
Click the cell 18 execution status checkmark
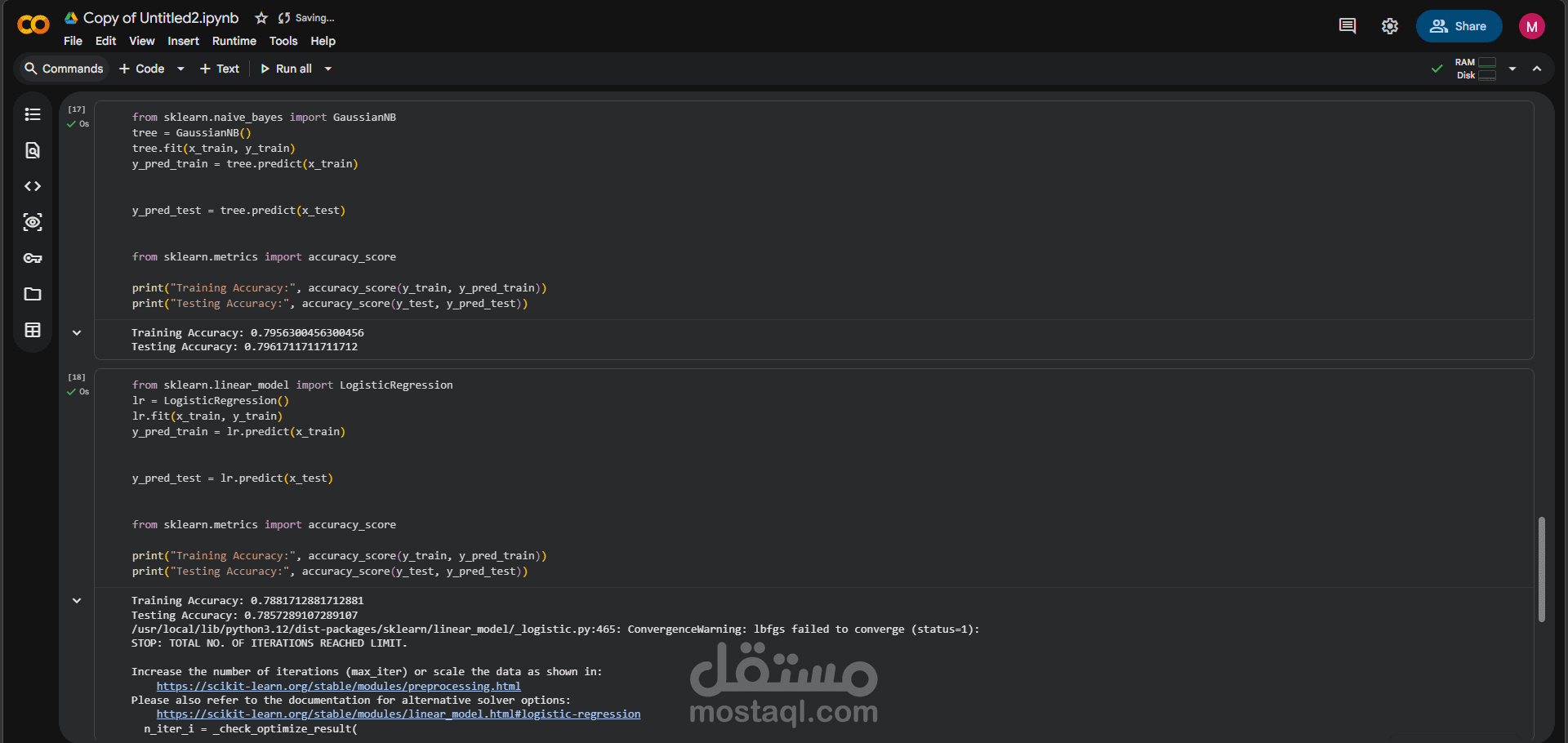71,392
